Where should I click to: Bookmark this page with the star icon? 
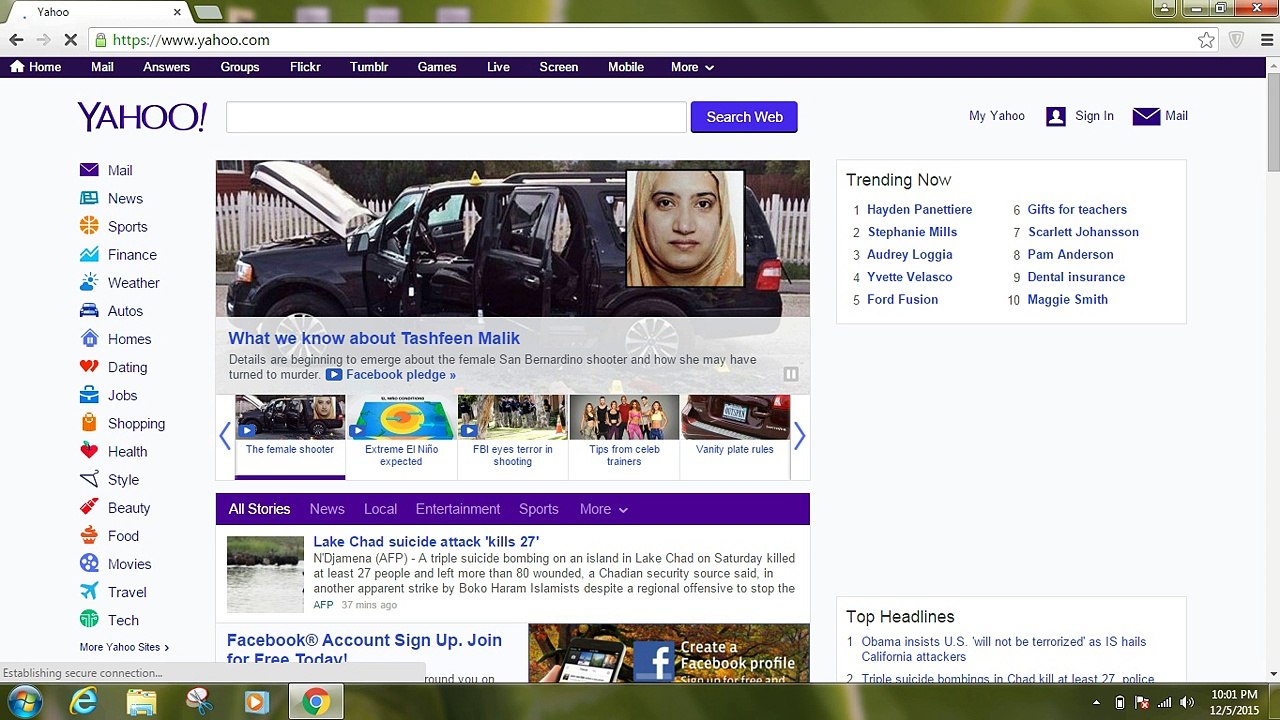[1207, 40]
